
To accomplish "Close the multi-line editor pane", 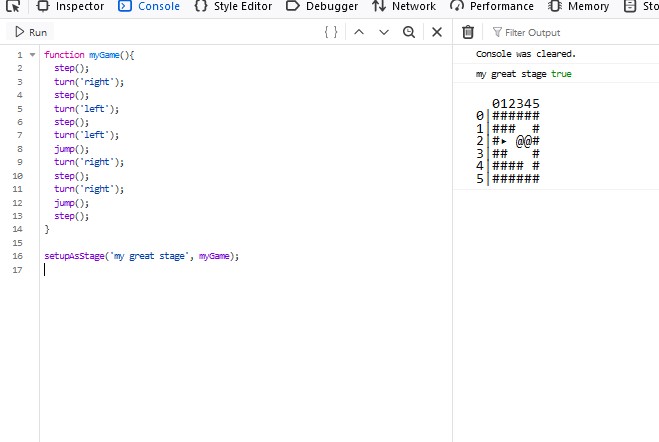I will (436, 32).
